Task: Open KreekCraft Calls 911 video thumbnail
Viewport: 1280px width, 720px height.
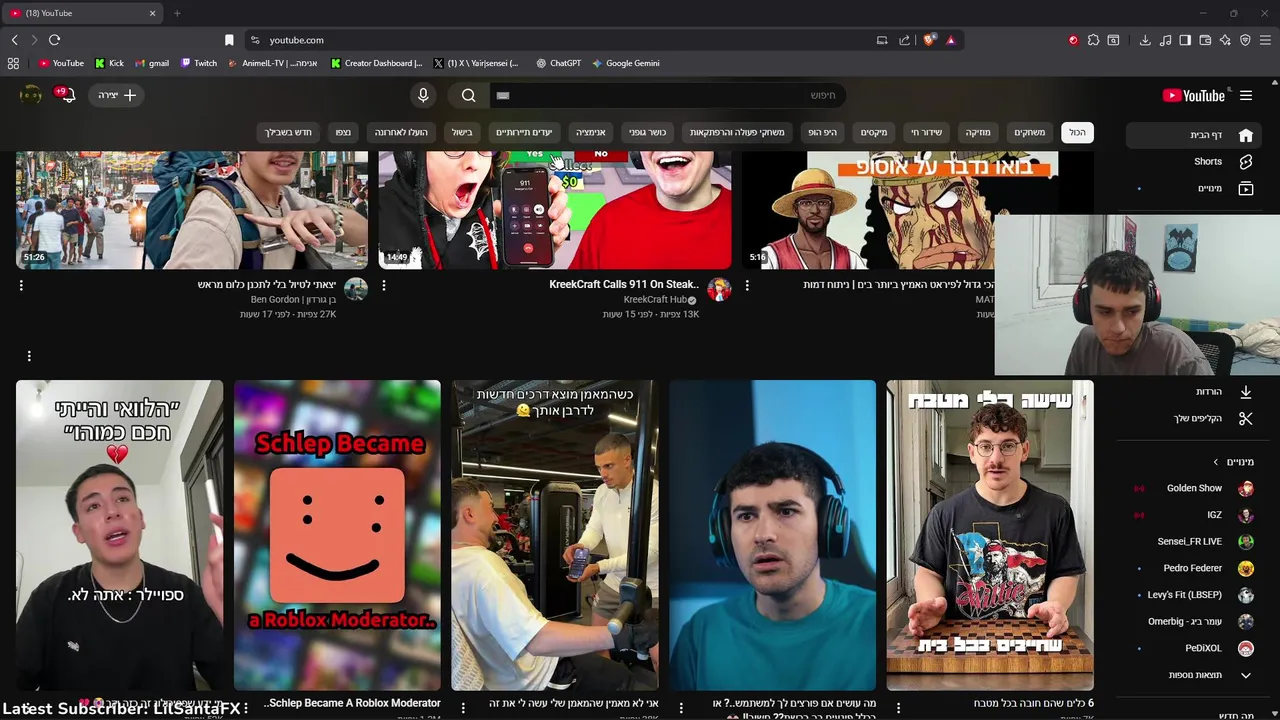Action: 555,210
